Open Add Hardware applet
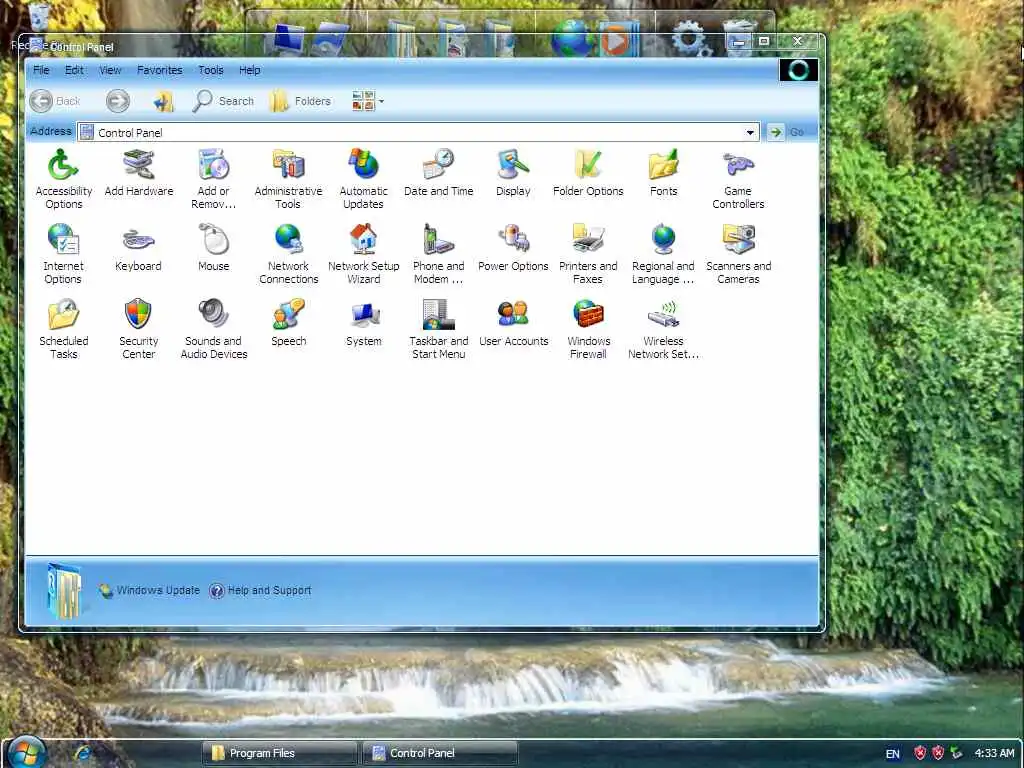This screenshot has height=768, width=1024. pyautogui.click(x=138, y=172)
